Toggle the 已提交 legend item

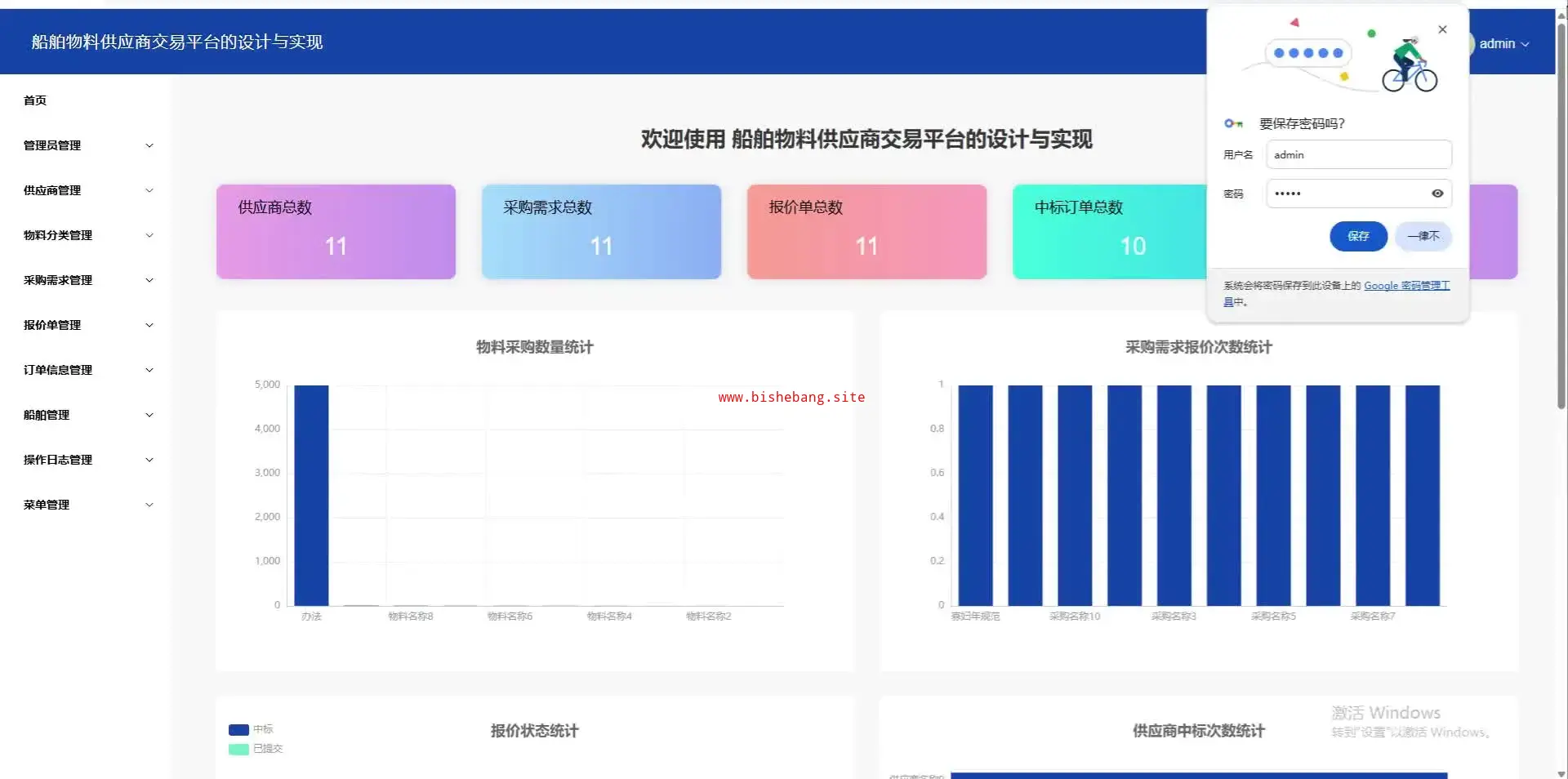pyautogui.click(x=256, y=749)
